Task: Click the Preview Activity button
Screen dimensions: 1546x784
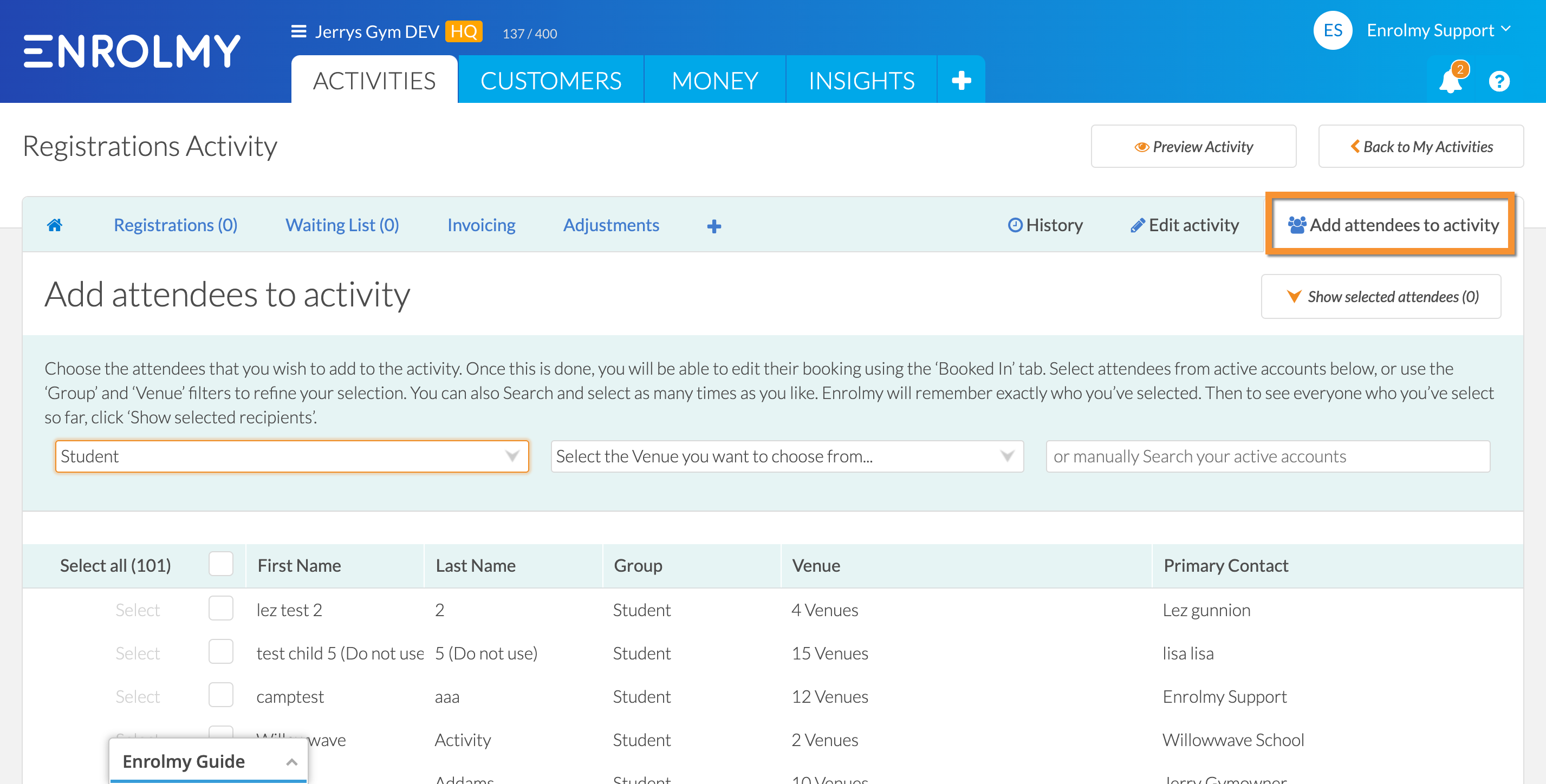Action: click(x=1193, y=146)
